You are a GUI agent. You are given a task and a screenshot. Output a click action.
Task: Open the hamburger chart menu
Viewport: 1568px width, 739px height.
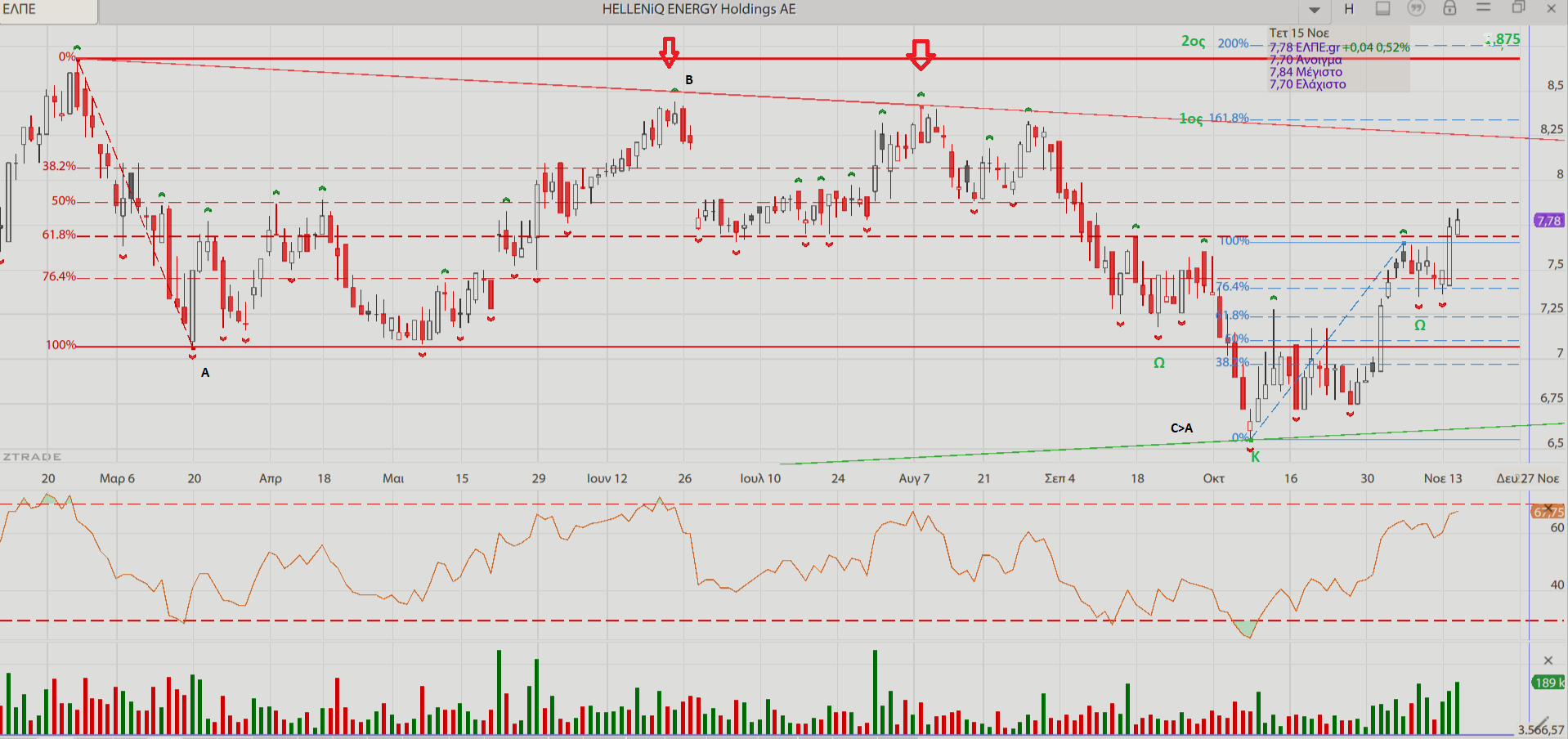coord(1484,7)
